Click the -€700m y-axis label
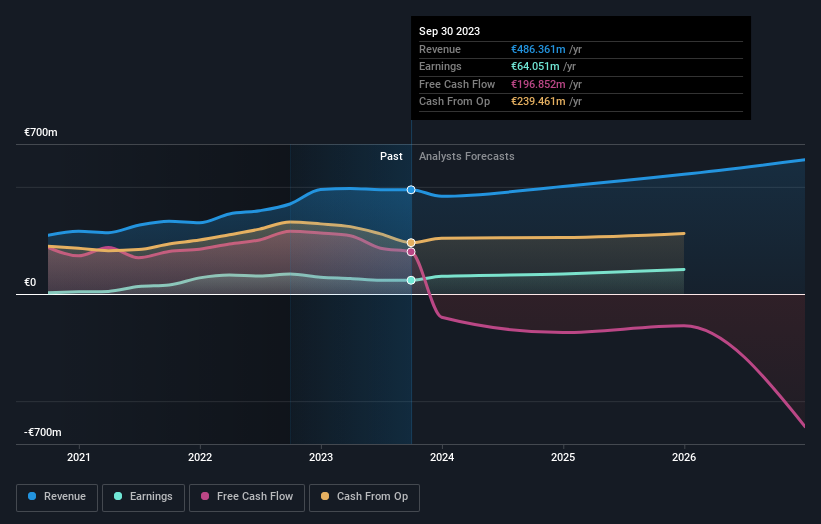 [42, 432]
